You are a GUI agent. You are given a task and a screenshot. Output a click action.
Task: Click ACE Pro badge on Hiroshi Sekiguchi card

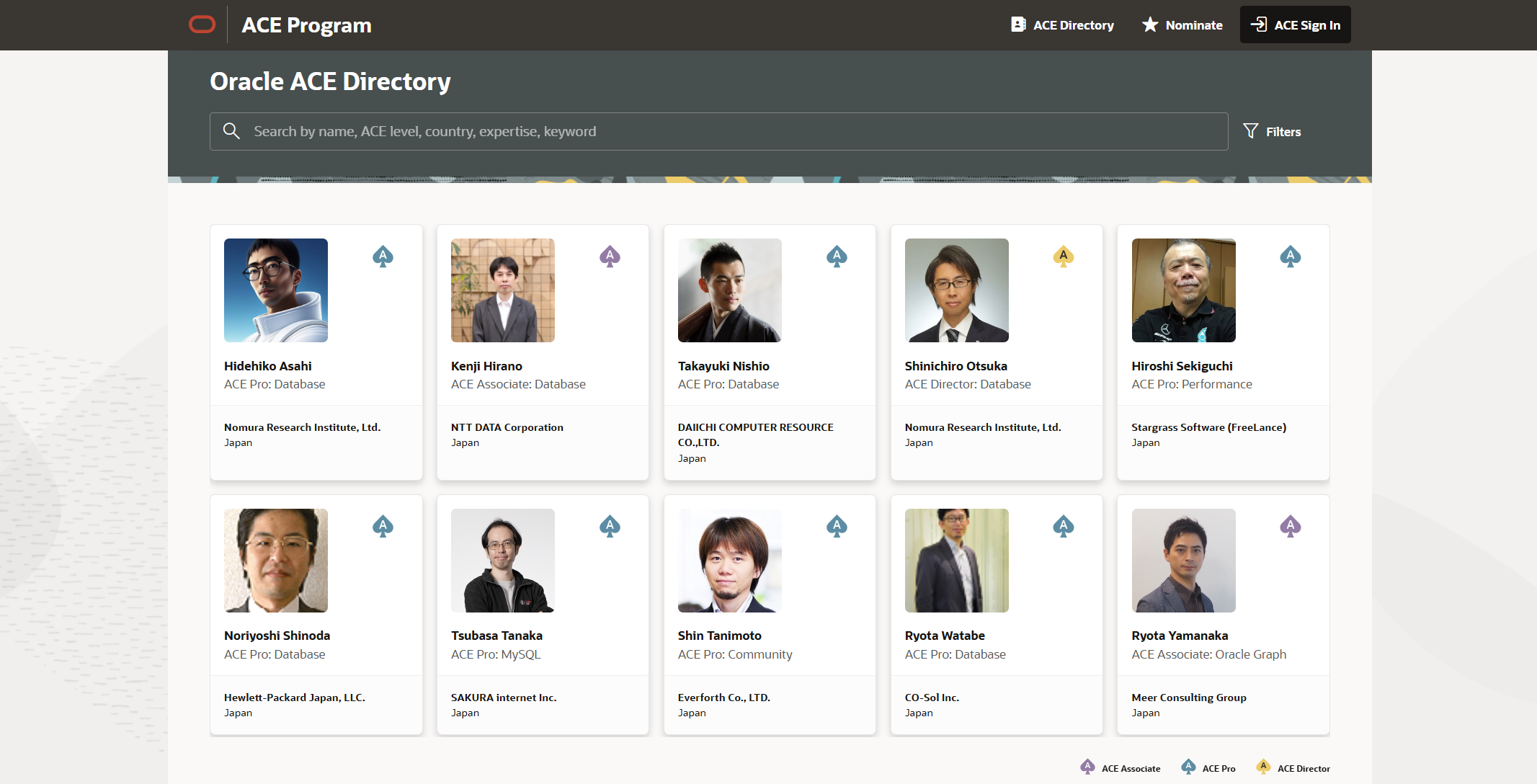point(1290,257)
